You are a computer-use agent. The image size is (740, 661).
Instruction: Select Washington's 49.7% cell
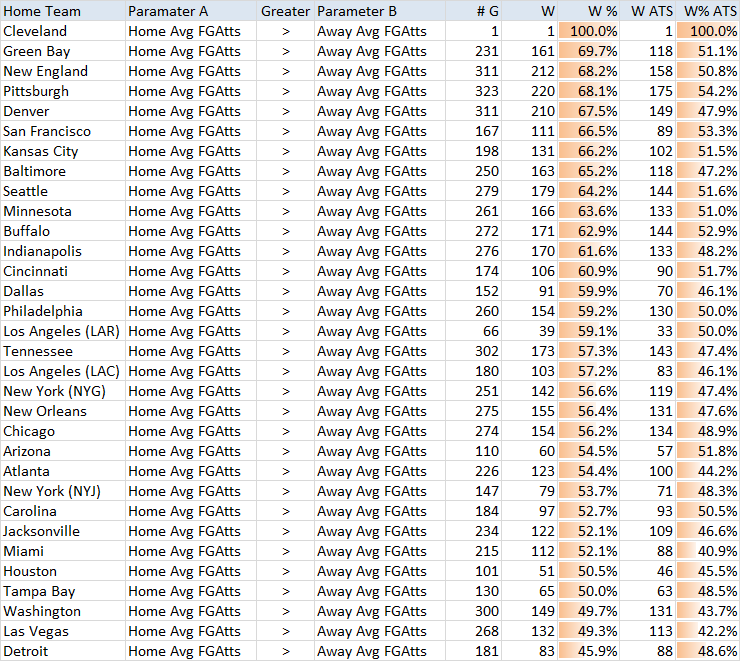pos(588,611)
